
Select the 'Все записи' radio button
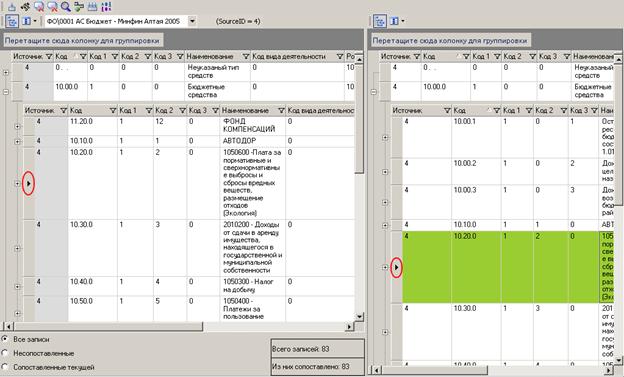pos(5,339)
